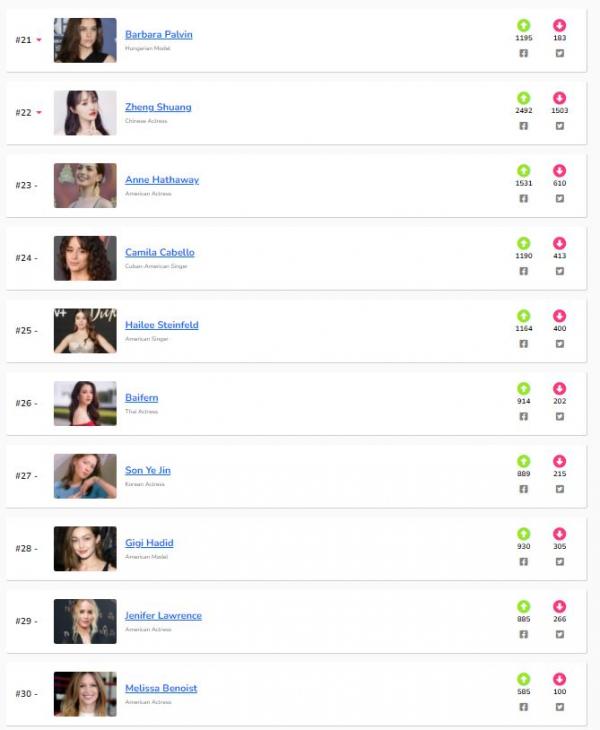Upvote Anne Hathaway

(x=523, y=171)
